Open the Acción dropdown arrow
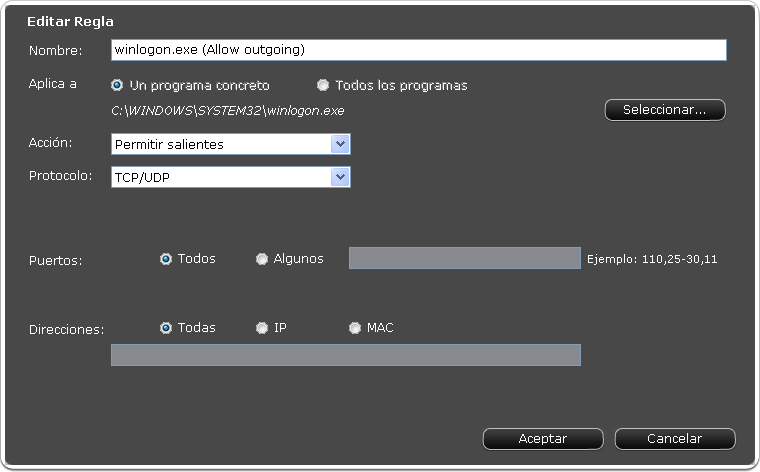 340,144
